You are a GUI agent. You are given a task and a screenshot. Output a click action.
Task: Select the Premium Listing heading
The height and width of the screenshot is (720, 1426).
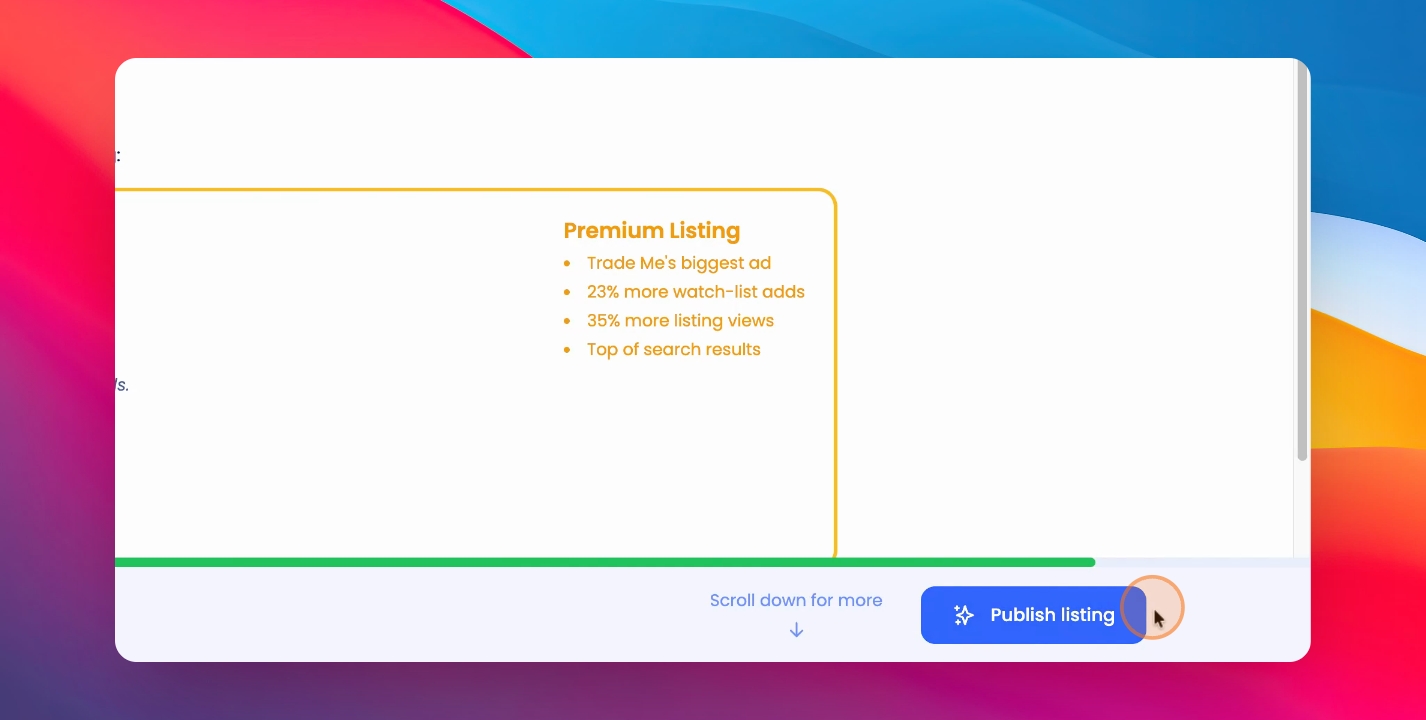coord(652,230)
